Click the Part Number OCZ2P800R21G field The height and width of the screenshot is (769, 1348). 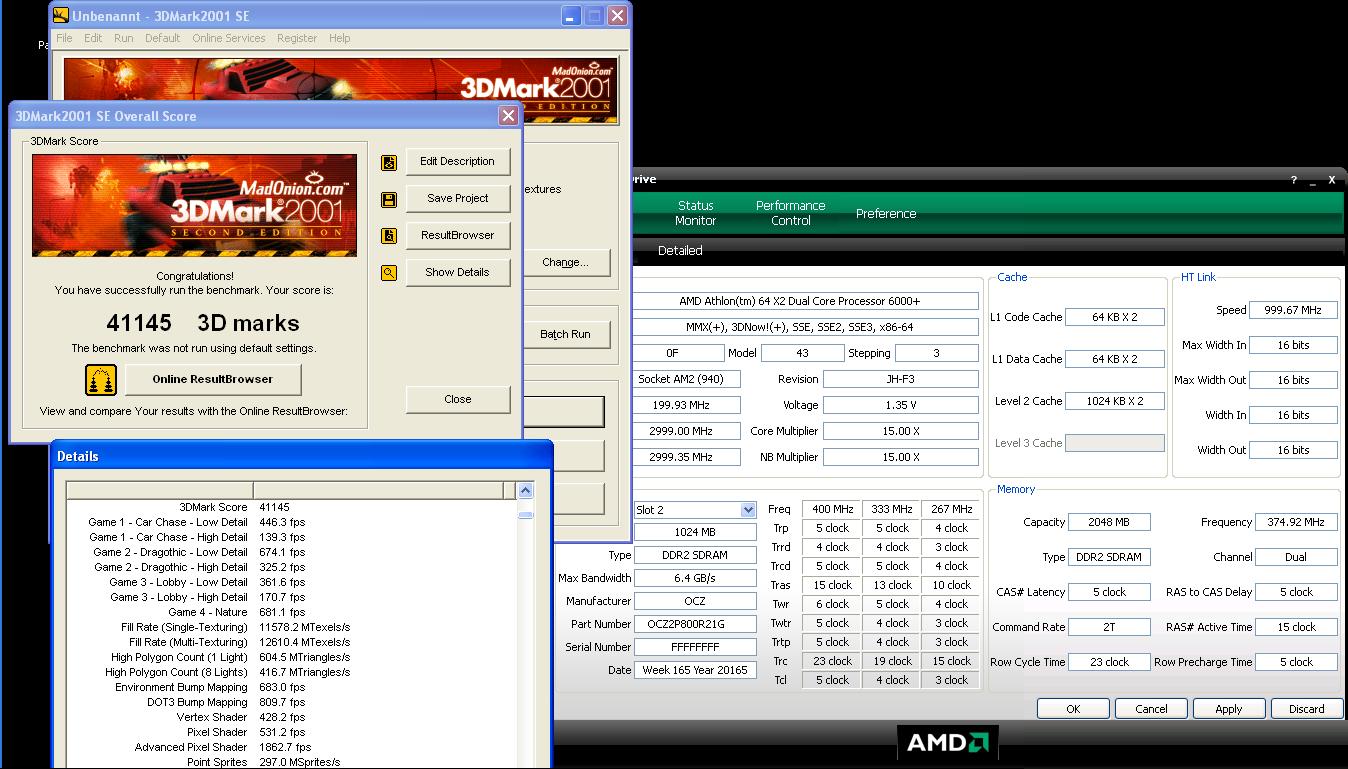(x=695, y=624)
